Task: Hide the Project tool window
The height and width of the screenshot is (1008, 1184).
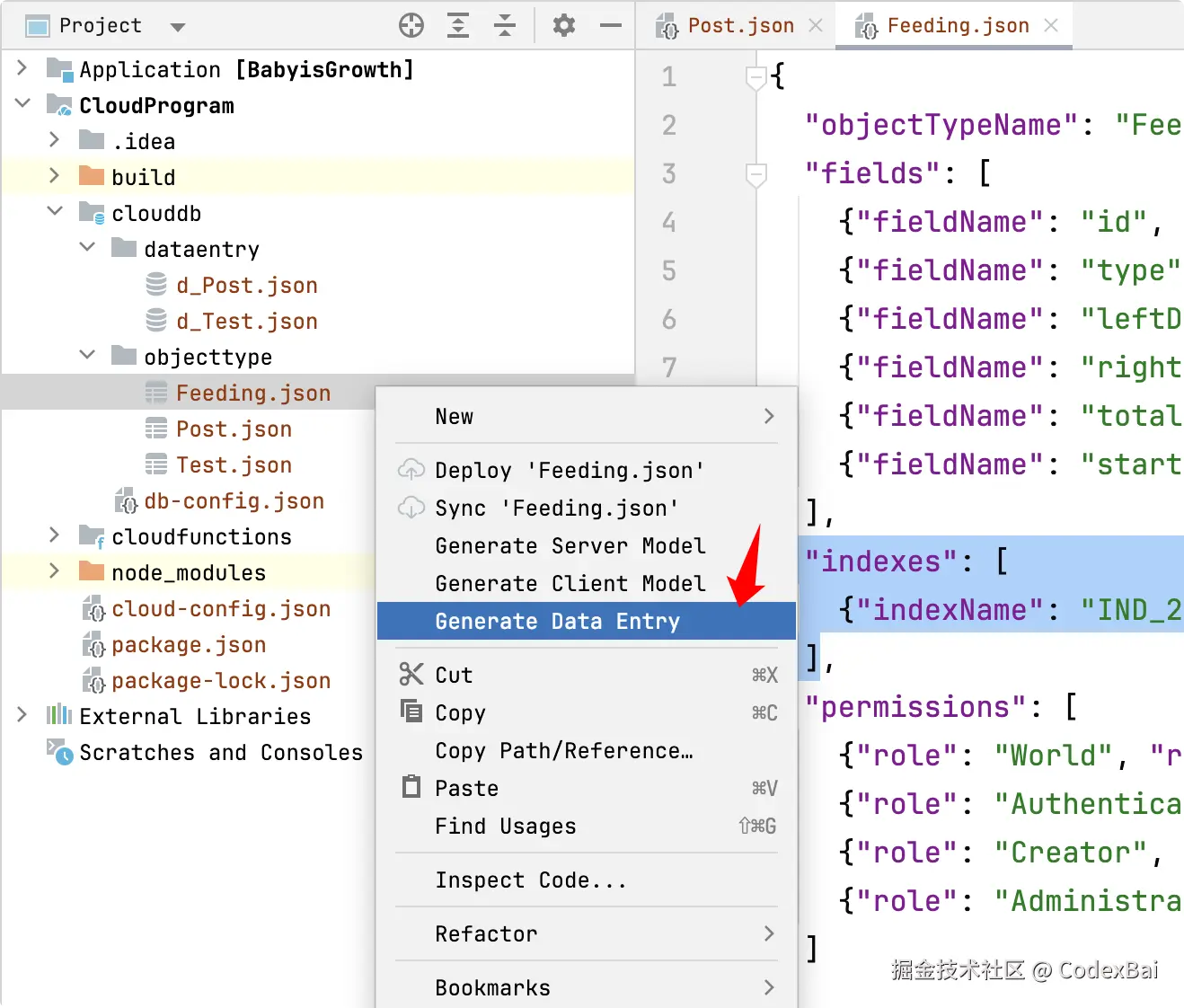Action: 611,25
